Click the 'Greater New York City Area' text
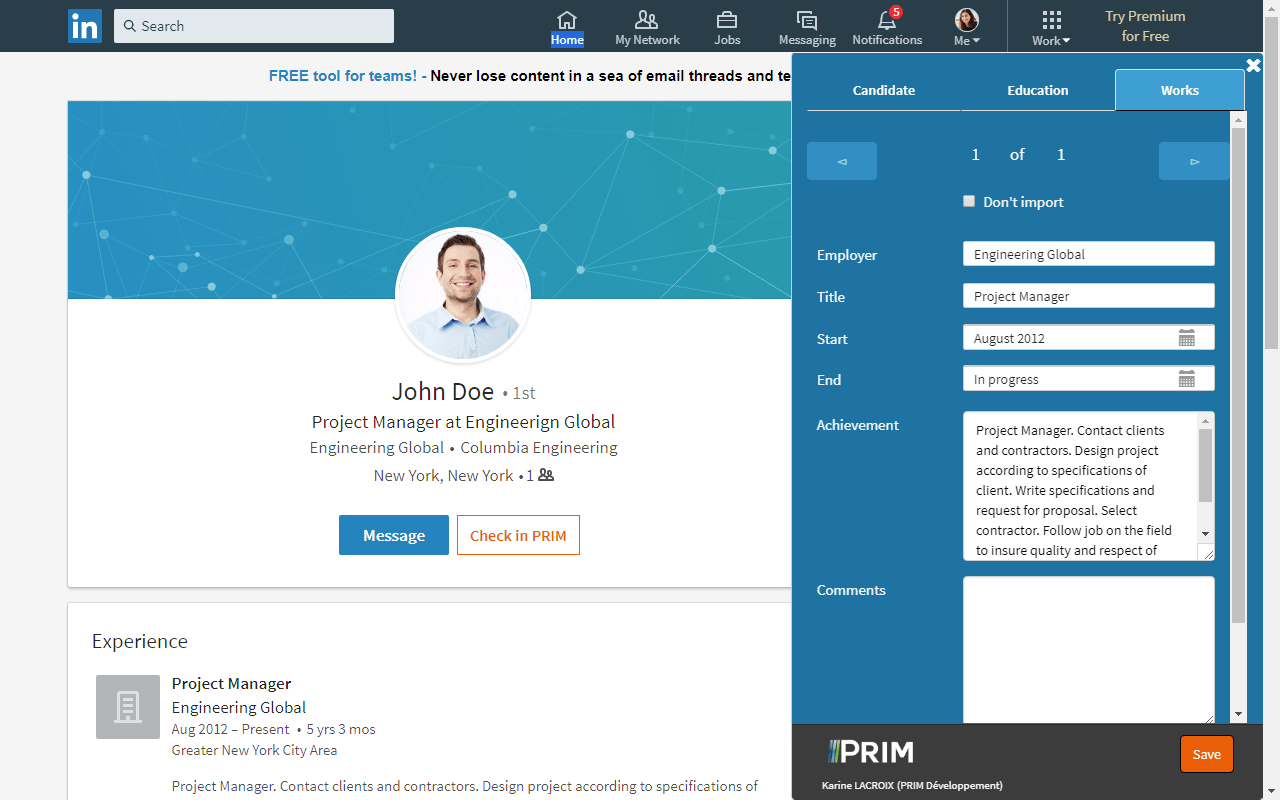Image resolution: width=1280 pixels, height=800 pixels. pyautogui.click(x=254, y=750)
